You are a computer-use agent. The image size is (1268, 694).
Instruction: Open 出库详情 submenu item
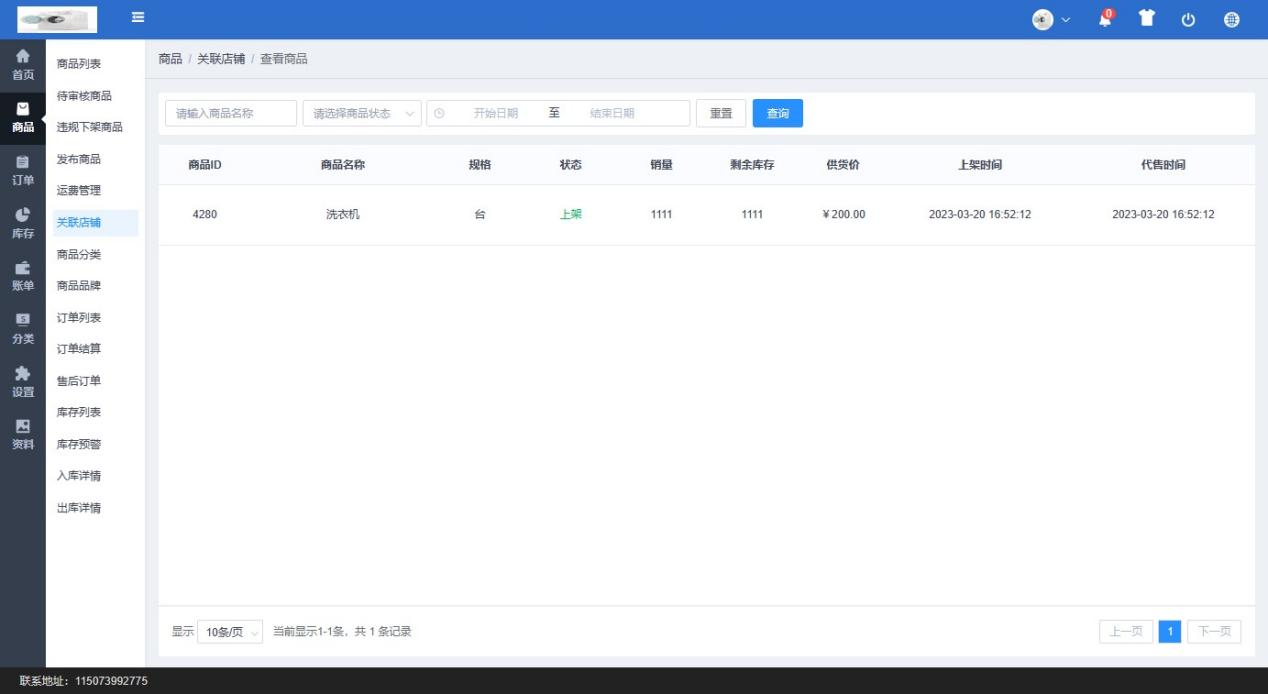tap(79, 508)
